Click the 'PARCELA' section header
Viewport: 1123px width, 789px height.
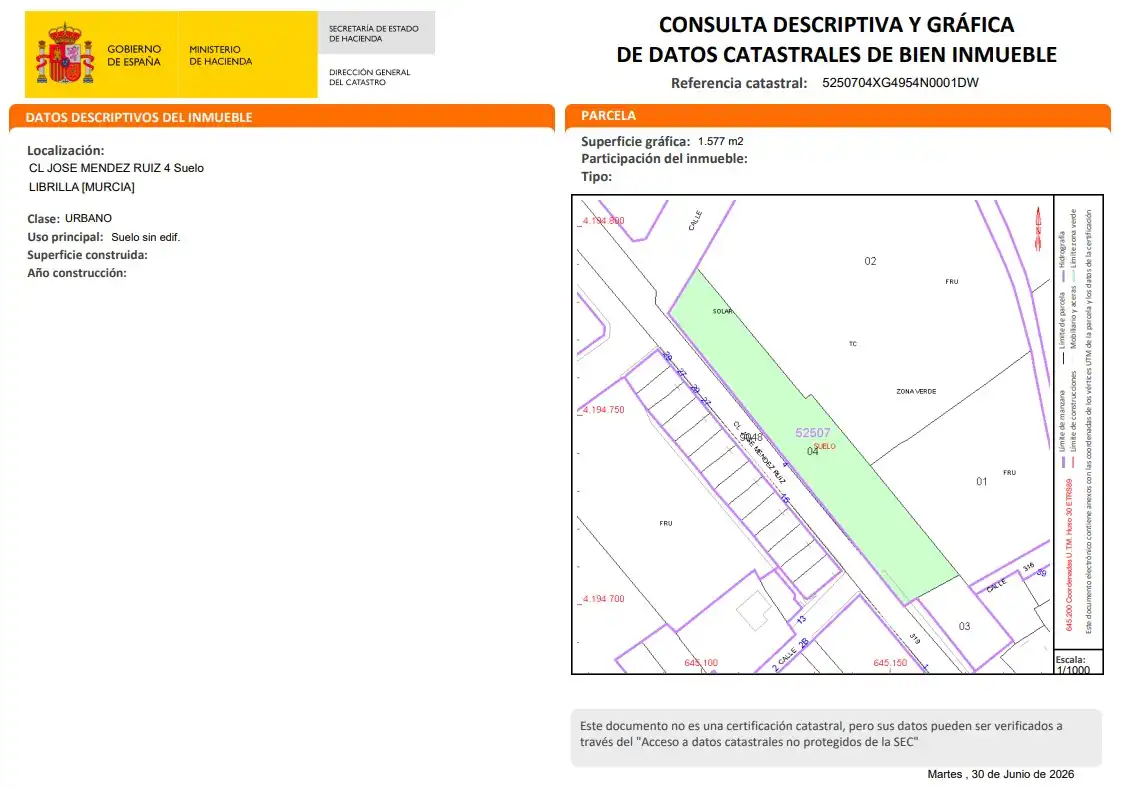608,115
